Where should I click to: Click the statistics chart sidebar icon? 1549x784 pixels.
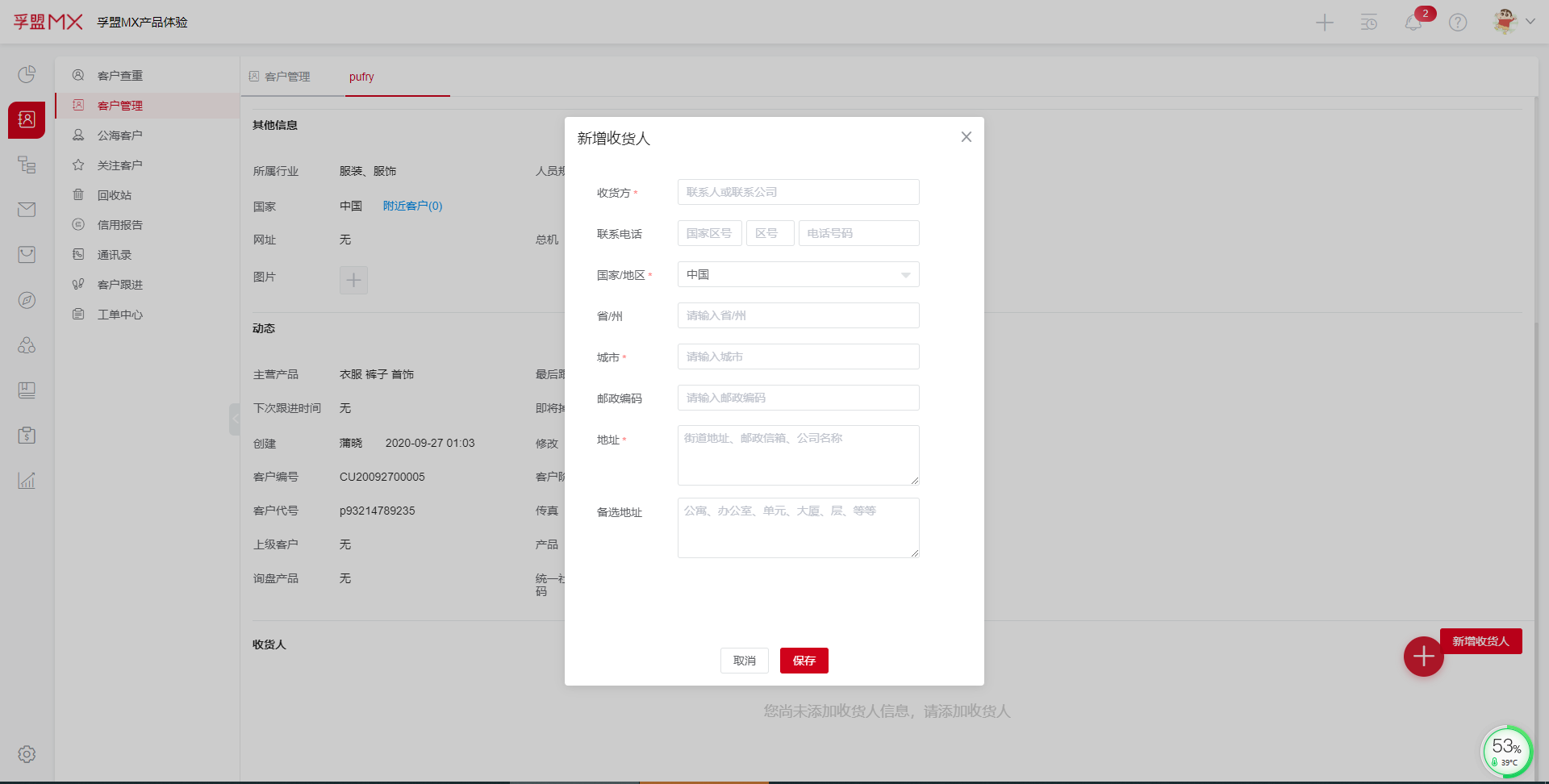click(x=27, y=481)
